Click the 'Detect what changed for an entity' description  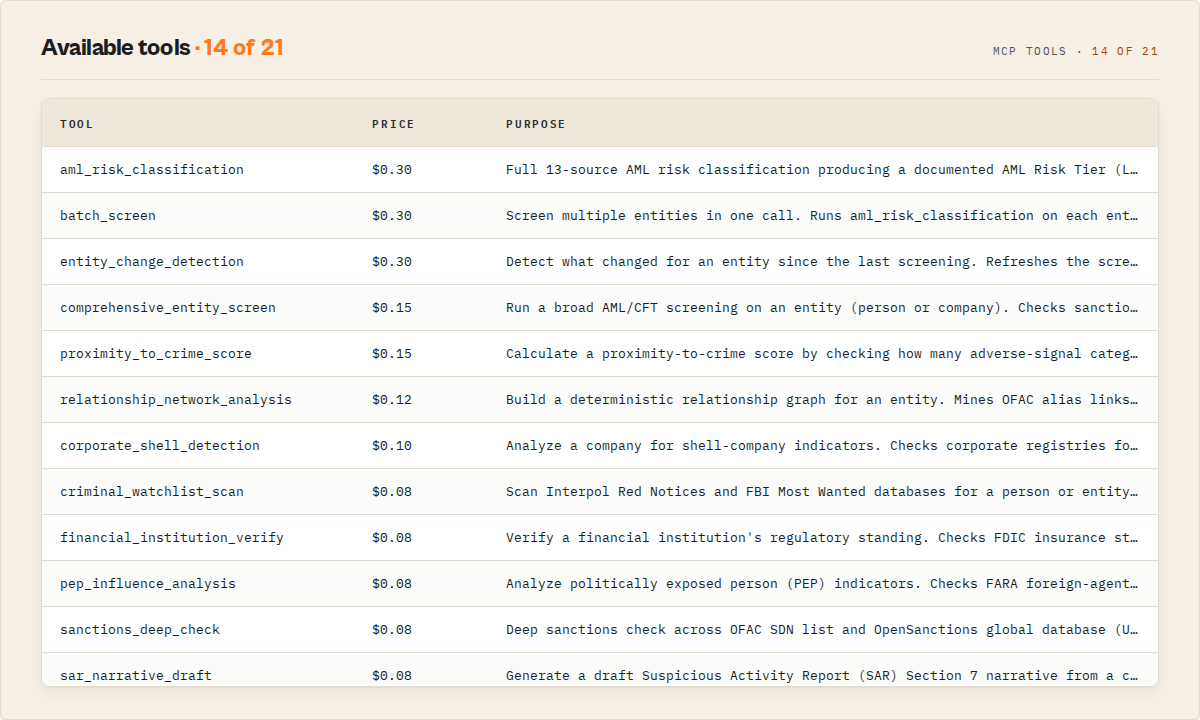tap(822, 261)
